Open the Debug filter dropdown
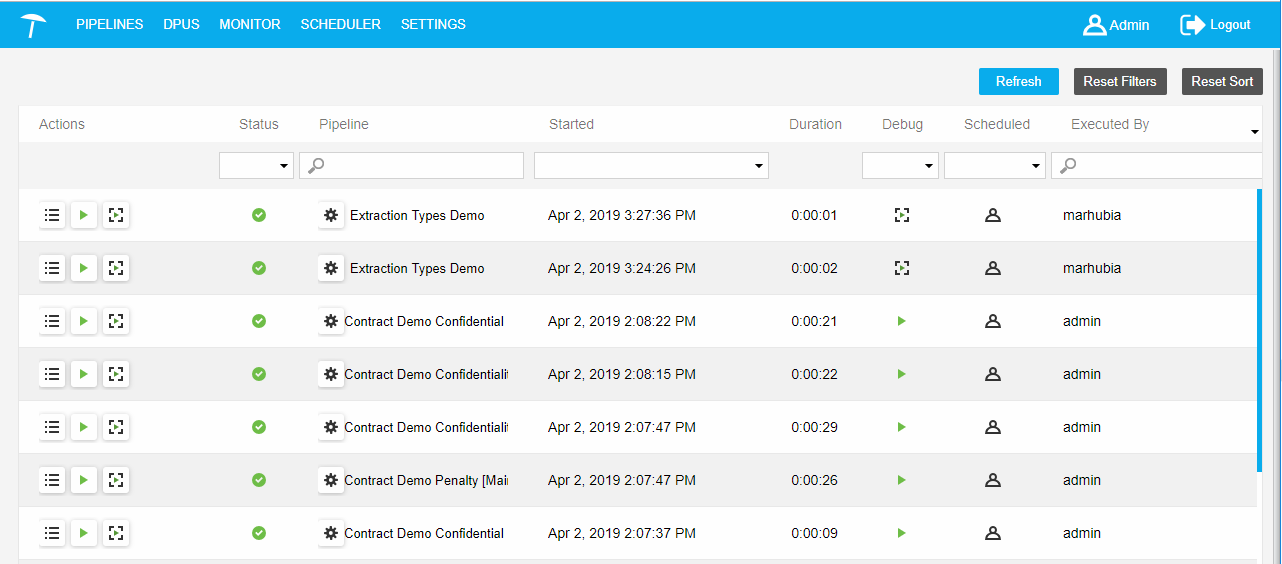 [900, 166]
